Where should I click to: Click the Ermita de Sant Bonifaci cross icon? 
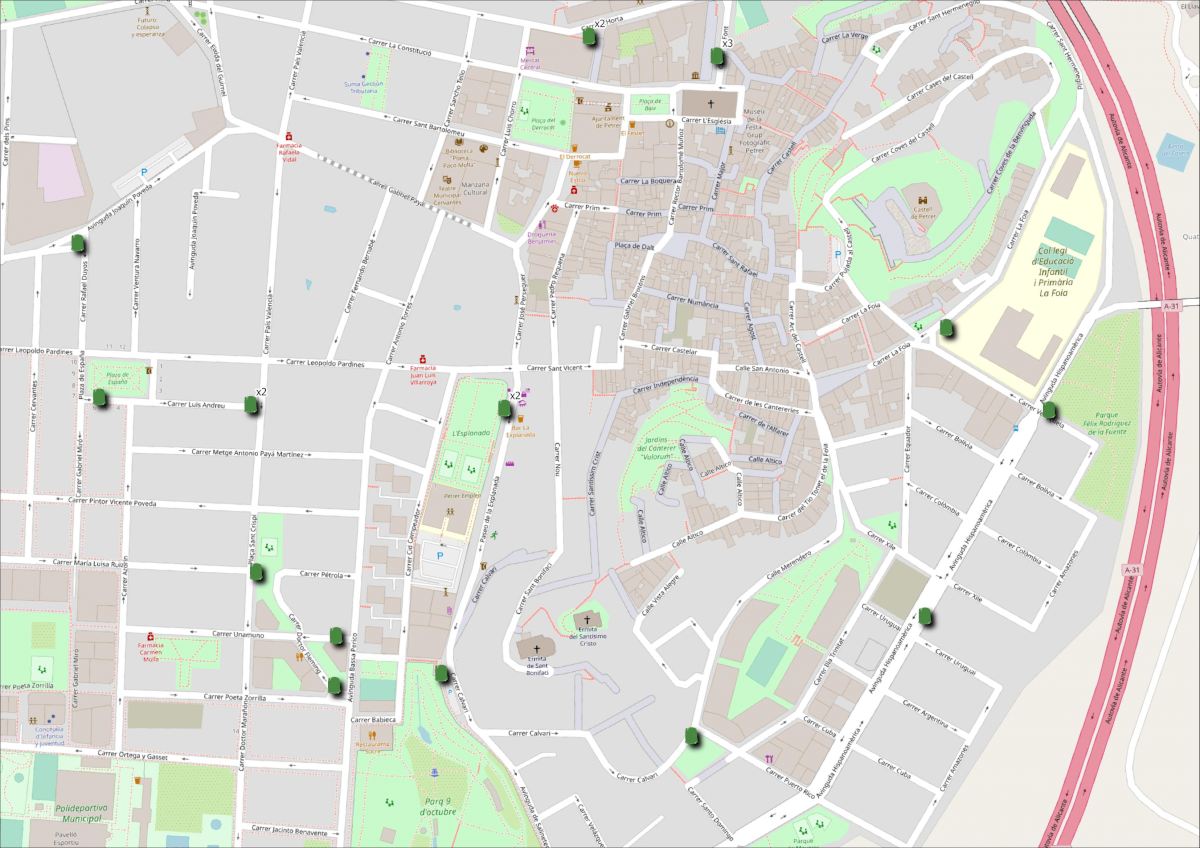coord(536,647)
